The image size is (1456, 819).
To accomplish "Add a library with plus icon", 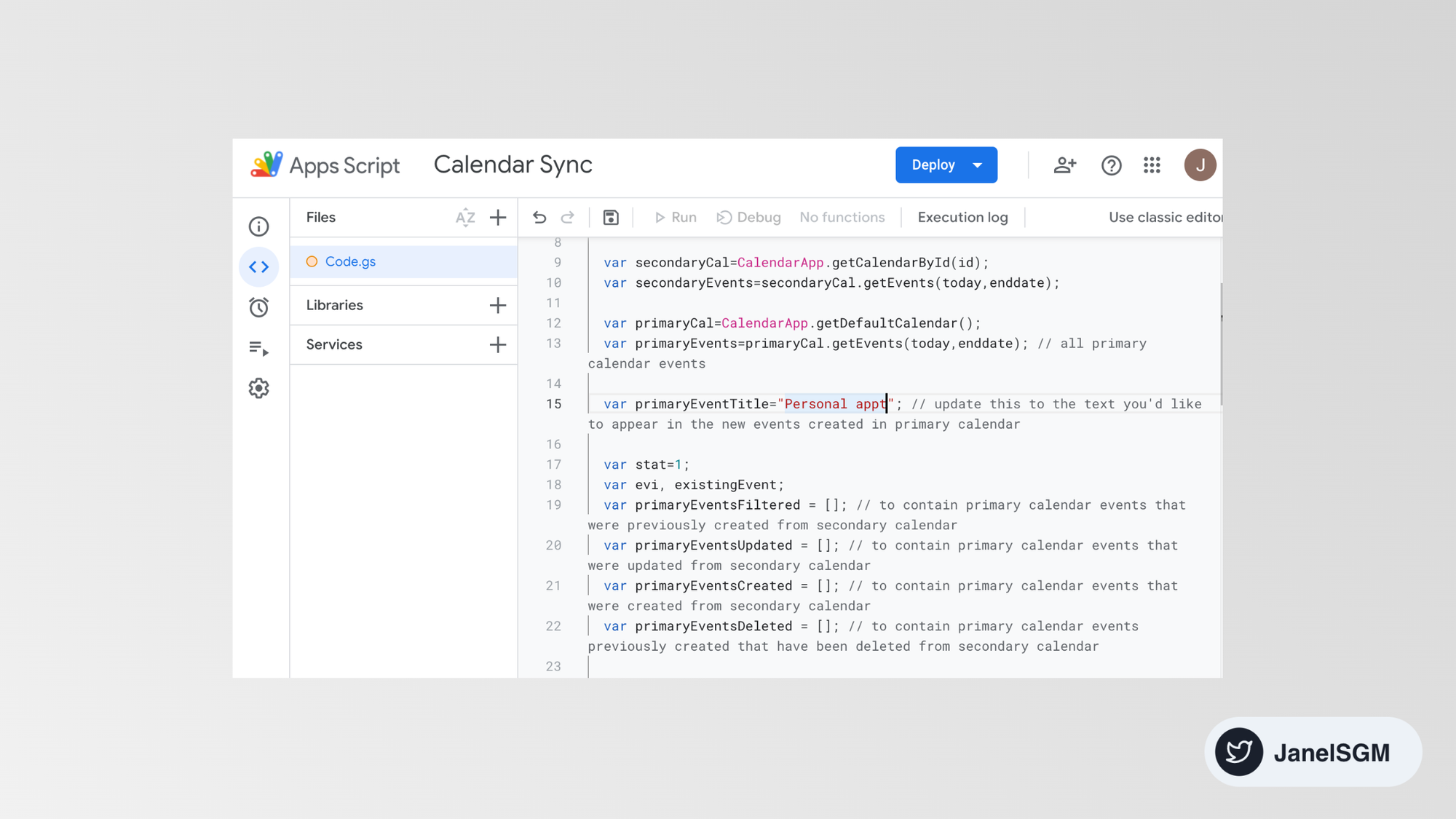I will click(498, 305).
